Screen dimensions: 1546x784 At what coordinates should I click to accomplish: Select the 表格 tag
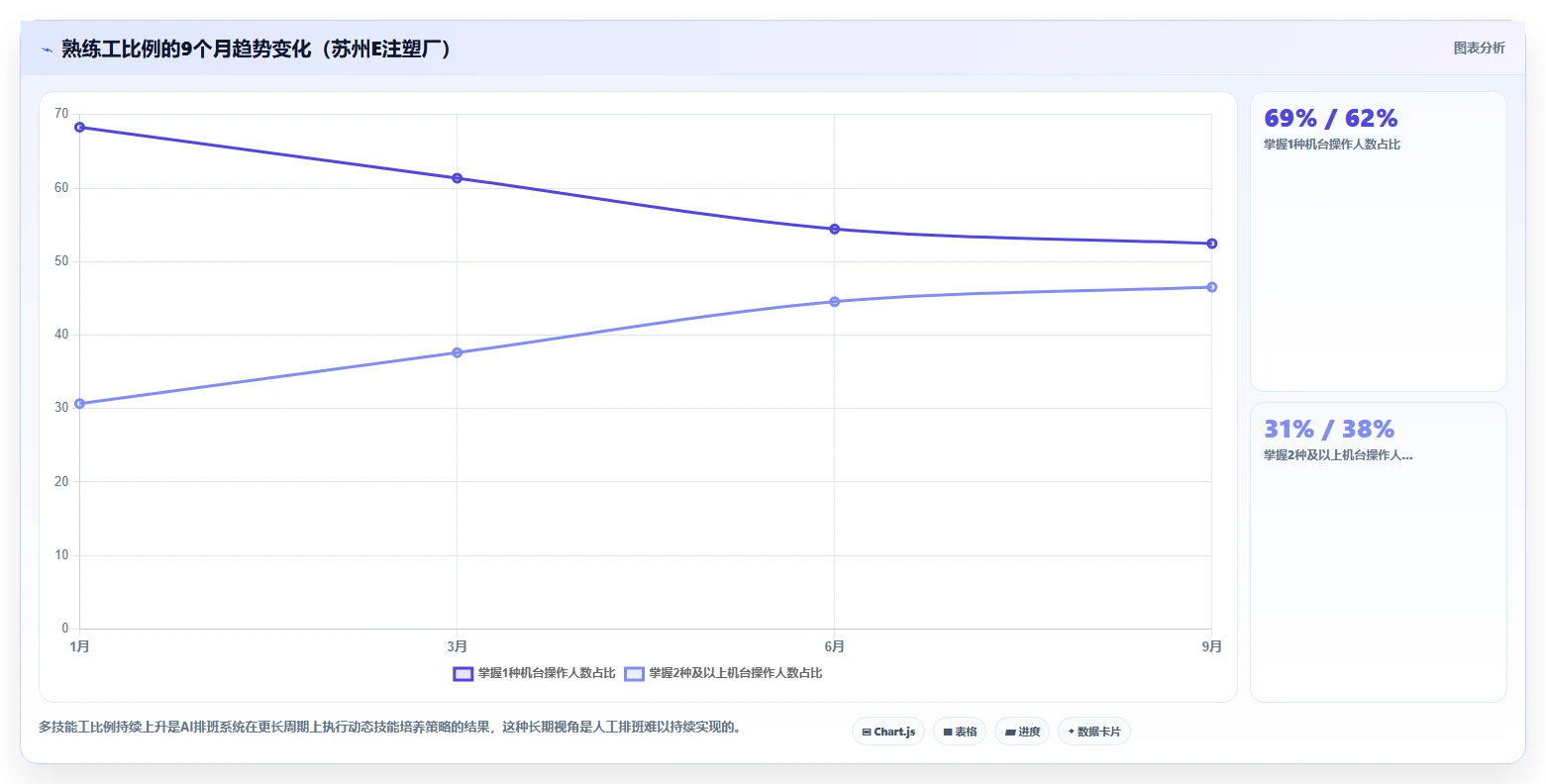[960, 732]
